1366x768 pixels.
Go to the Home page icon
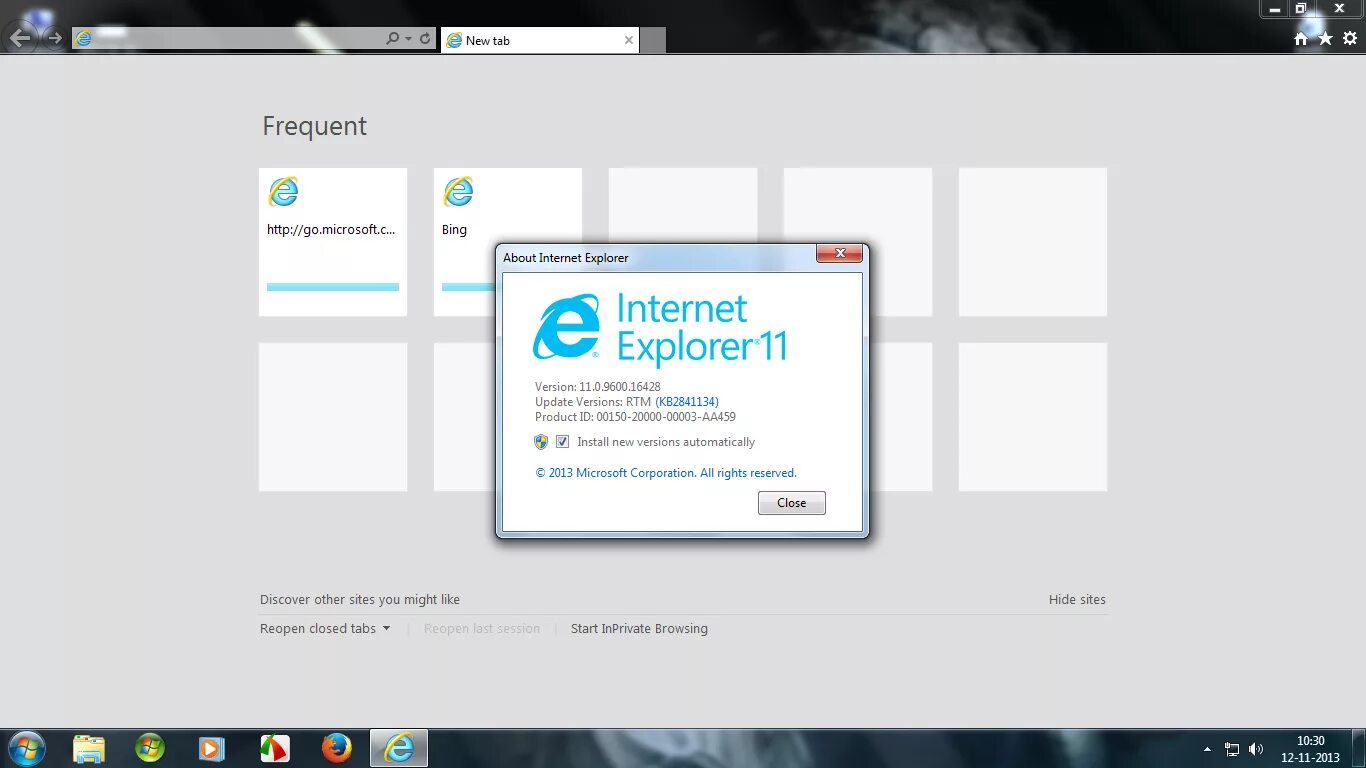click(x=1301, y=38)
